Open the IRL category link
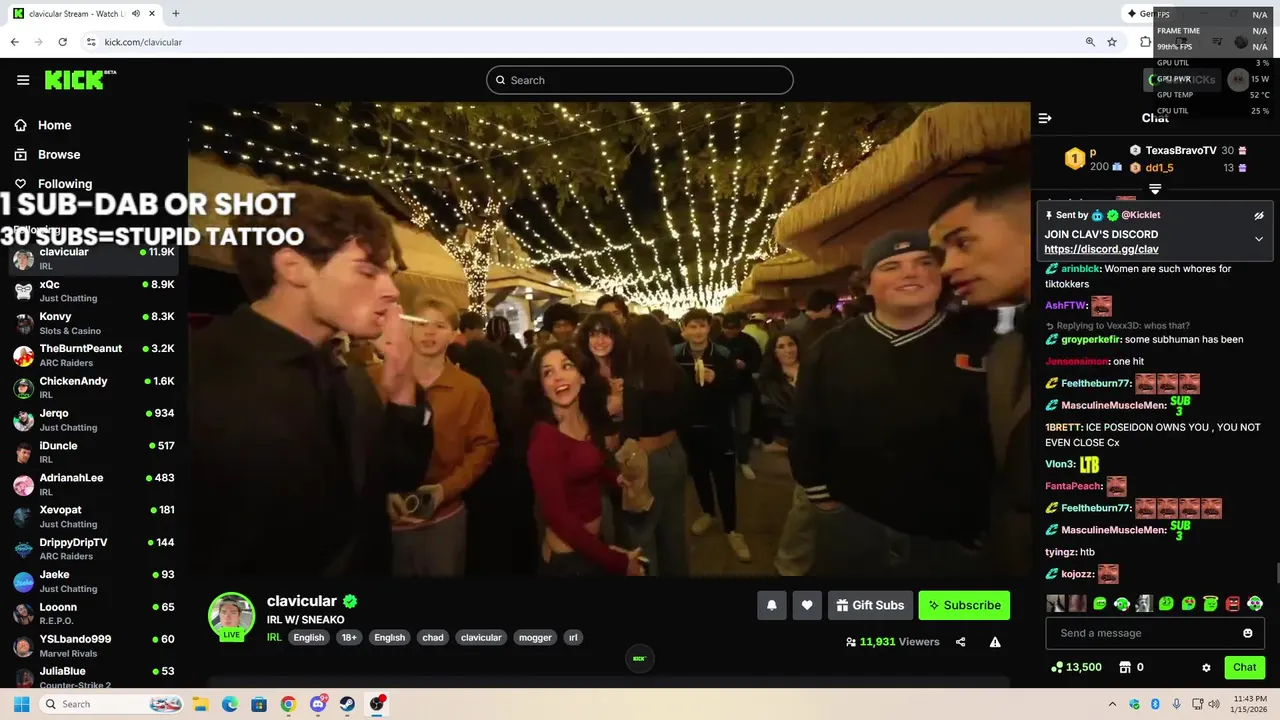Viewport: 1280px width, 720px height. [x=274, y=637]
